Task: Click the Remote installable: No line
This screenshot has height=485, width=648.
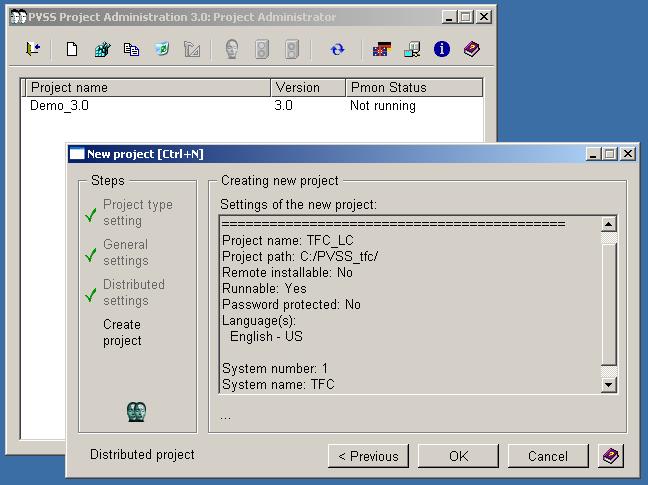Action: pyautogui.click(x=287, y=273)
